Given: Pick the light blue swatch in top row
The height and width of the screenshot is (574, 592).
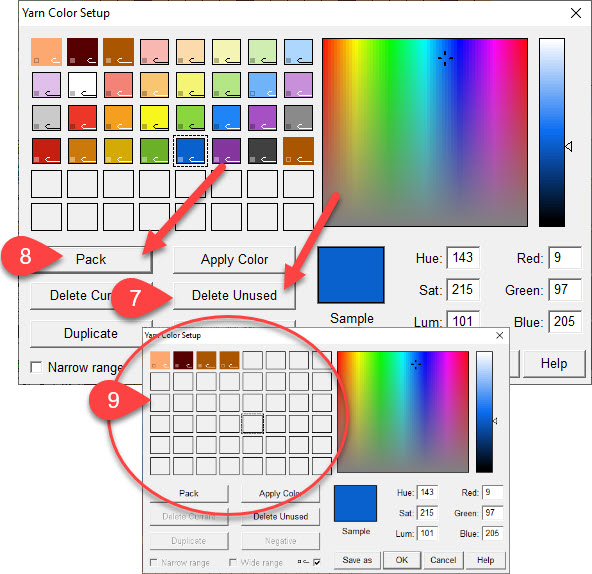Looking at the screenshot, I should (x=298, y=52).
